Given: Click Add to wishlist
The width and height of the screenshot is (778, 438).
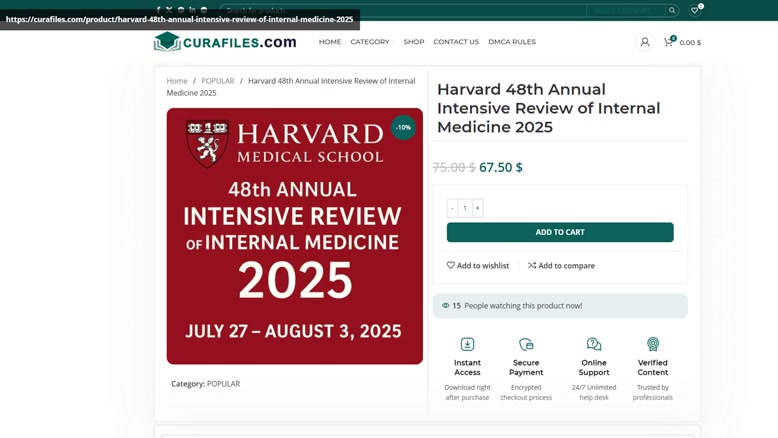Looking at the screenshot, I should [478, 265].
